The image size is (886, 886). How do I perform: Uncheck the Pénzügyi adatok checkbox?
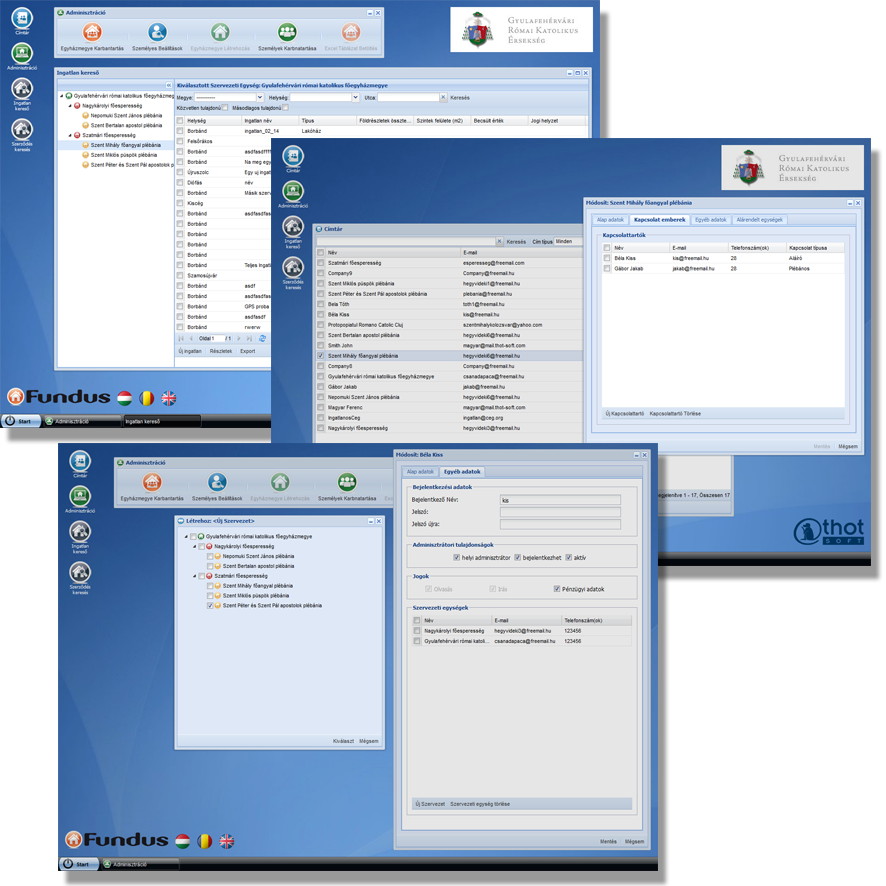(557, 589)
